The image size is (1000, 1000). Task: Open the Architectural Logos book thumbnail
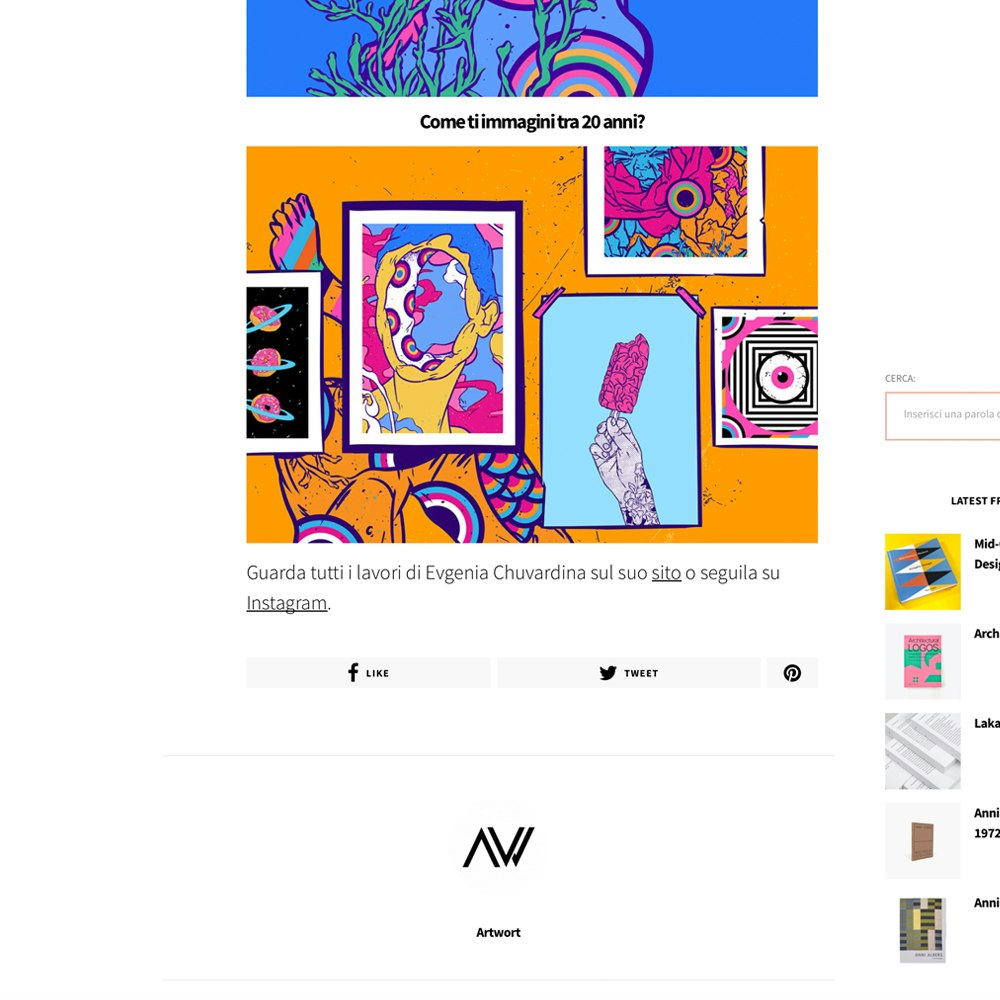click(x=922, y=661)
